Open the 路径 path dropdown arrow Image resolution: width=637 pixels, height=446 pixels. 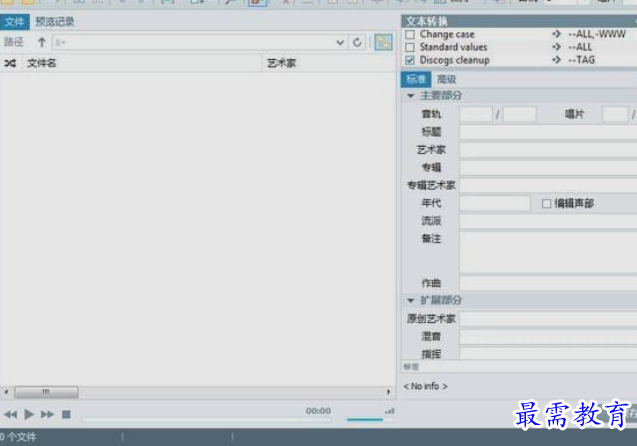pos(340,42)
